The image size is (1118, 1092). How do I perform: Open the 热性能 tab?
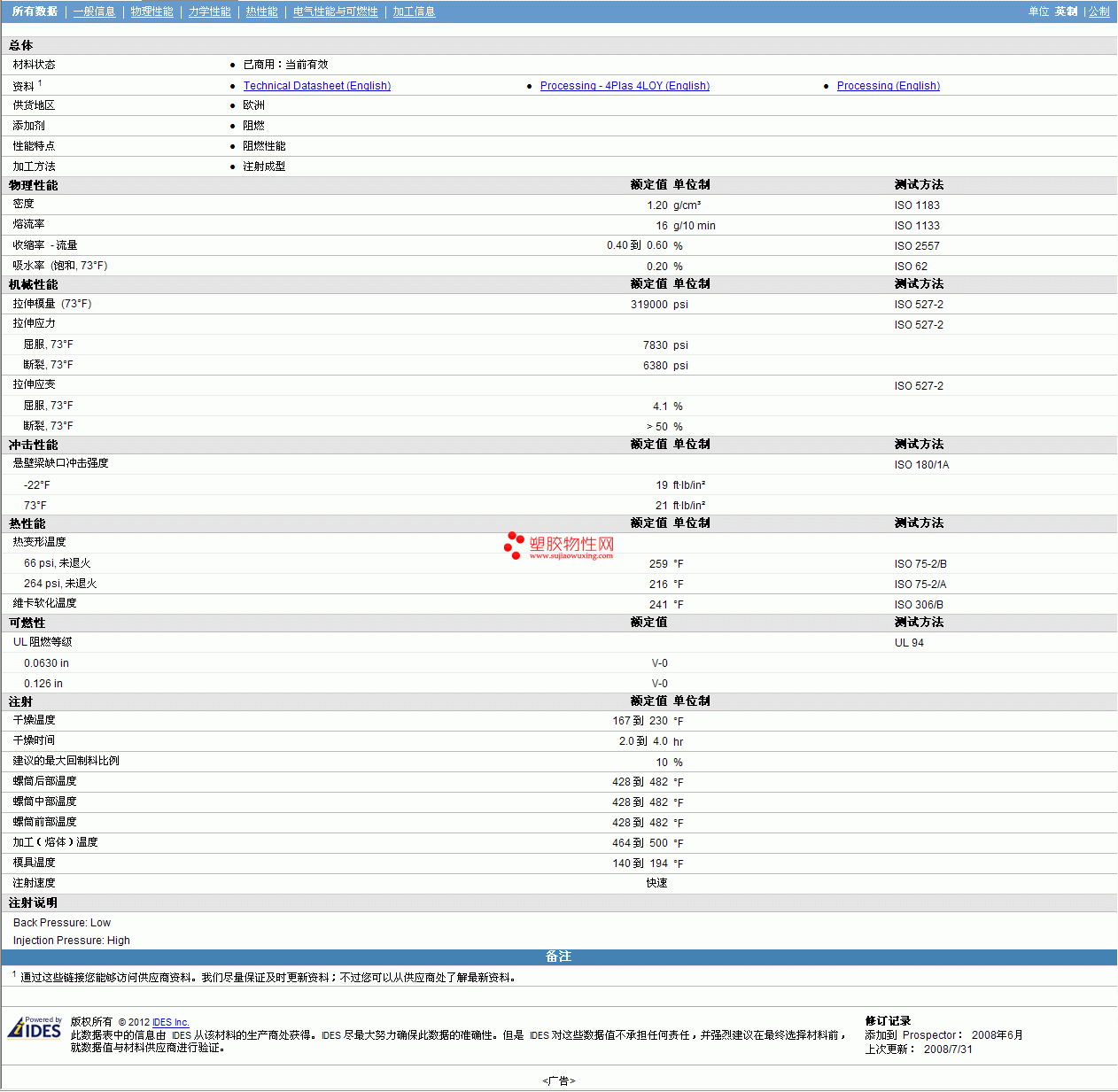(261, 12)
